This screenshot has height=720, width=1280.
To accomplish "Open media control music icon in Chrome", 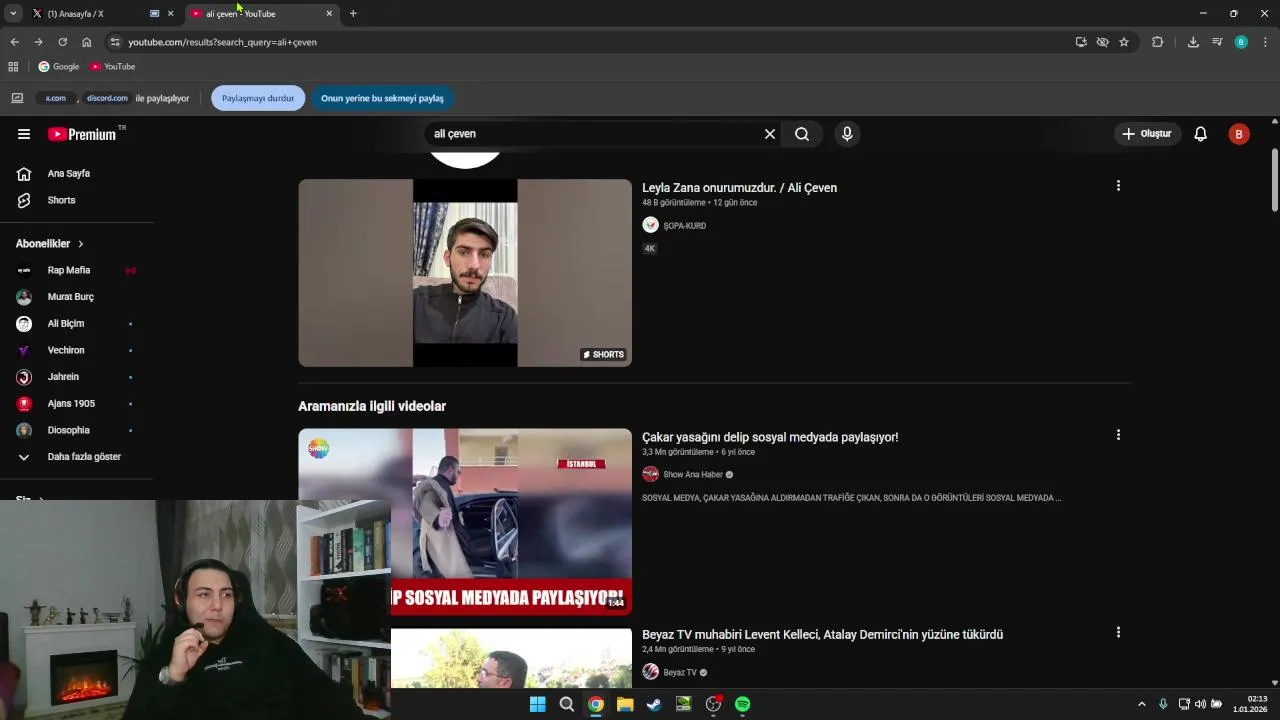I will (1217, 42).
